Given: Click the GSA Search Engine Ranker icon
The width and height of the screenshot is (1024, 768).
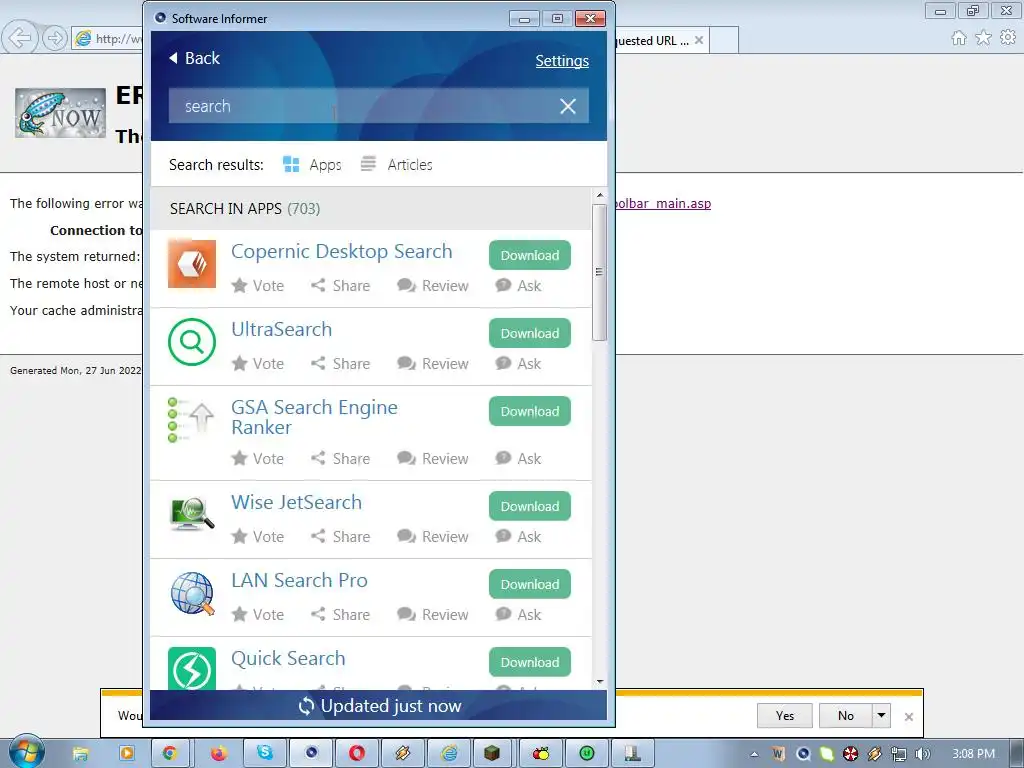Looking at the screenshot, I should tap(191, 420).
